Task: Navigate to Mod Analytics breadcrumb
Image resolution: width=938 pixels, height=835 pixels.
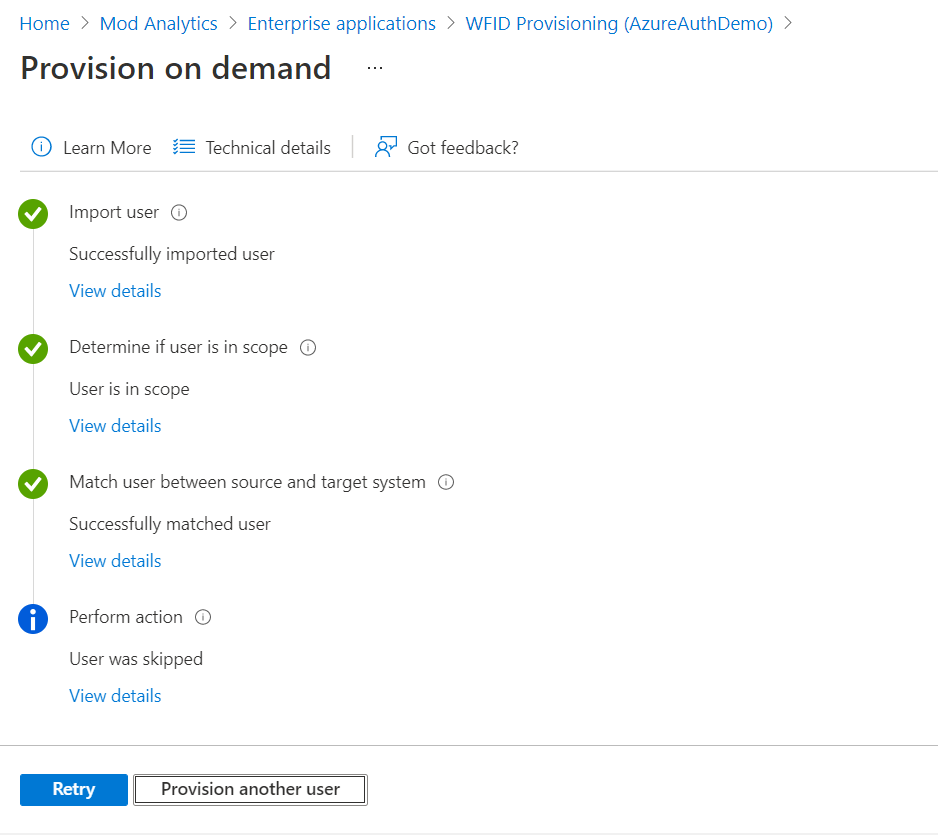Action: (x=159, y=23)
